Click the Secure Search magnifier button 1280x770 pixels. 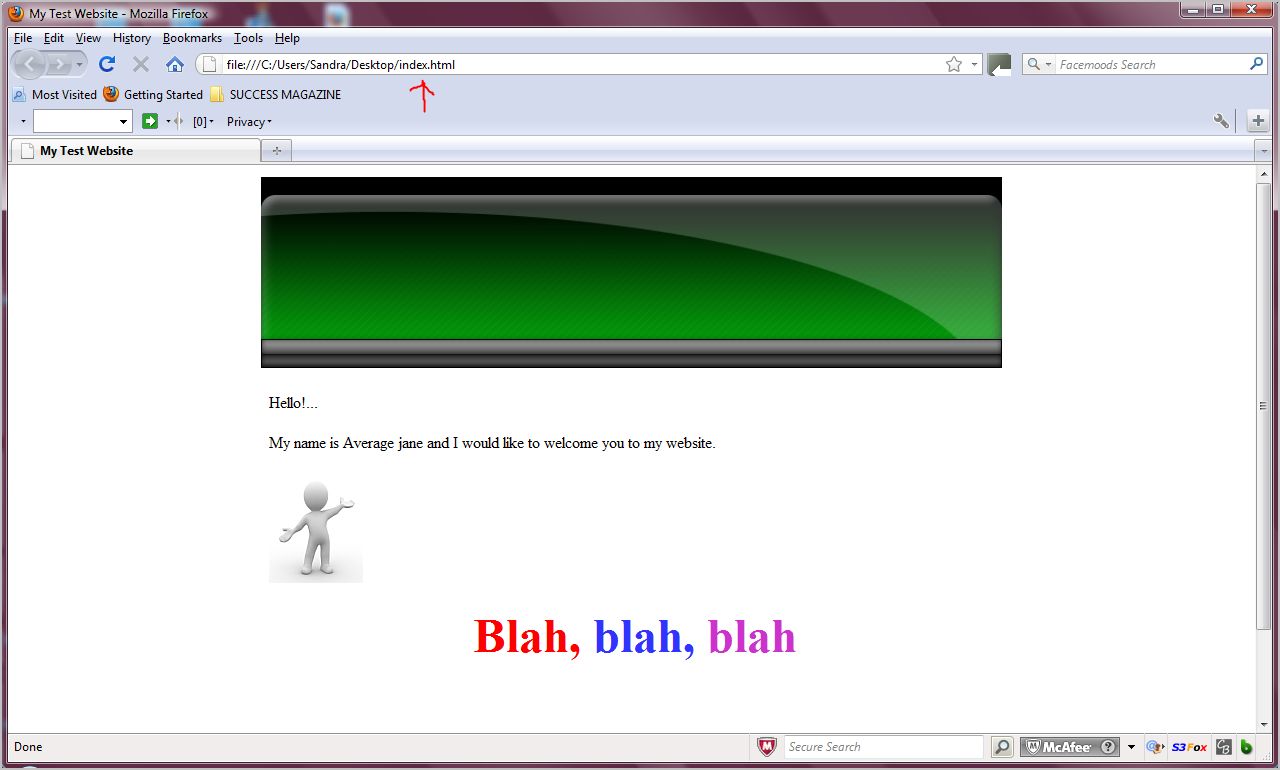pyautogui.click(x=1001, y=747)
